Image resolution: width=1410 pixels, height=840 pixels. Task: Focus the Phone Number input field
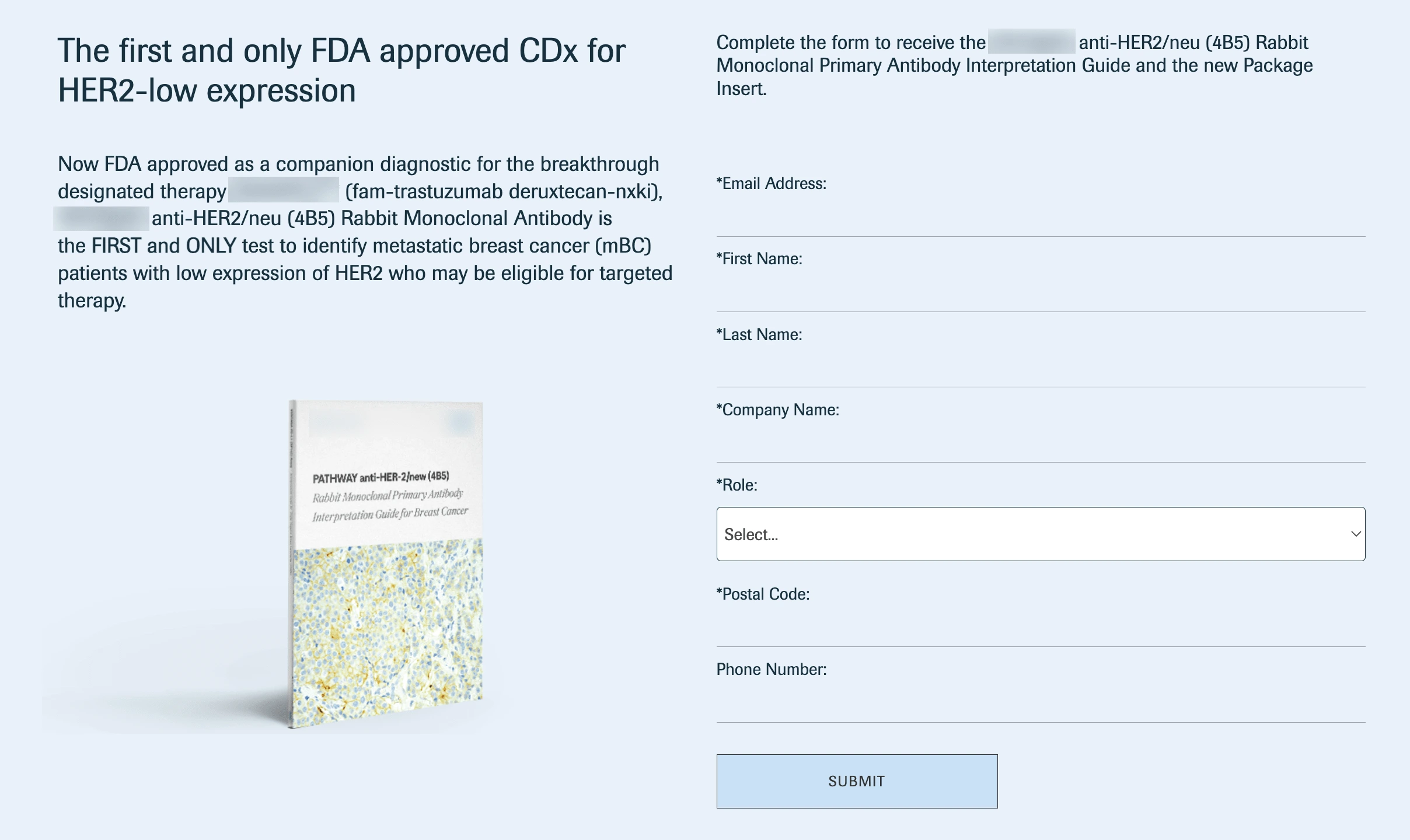coord(1040,703)
